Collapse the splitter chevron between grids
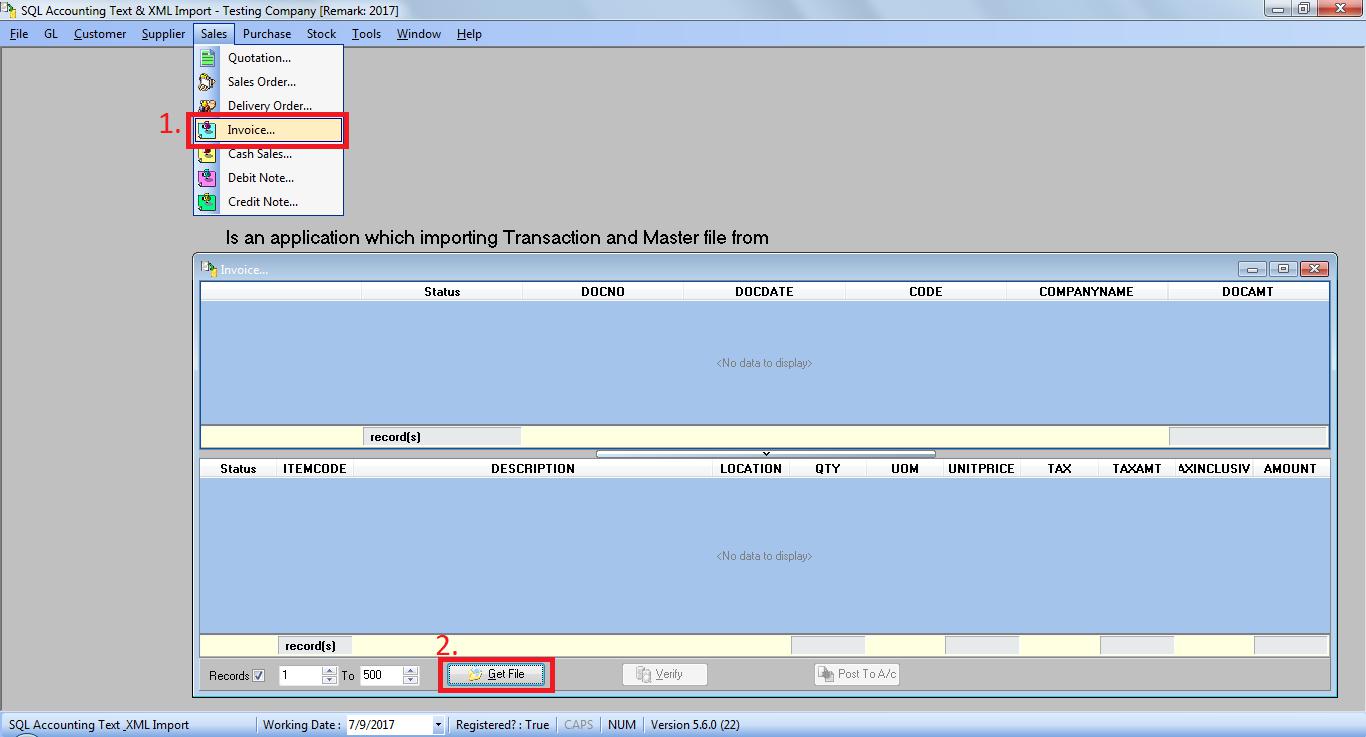Image resolution: width=1366 pixels, height=737 pixels. pyautogui.click(x=766, y=454)
